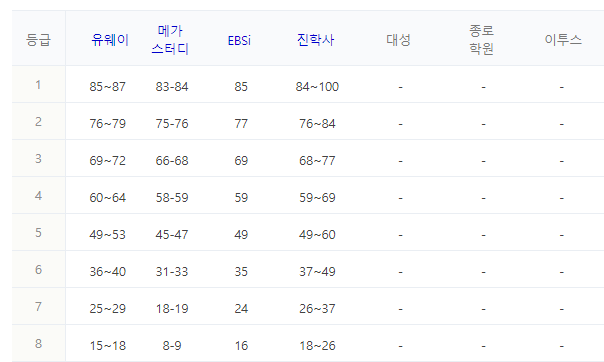Click the 85~87 cell in 유웨이 column
The width and height of the screenshot is (604, 362).
click(x=107, y=87)
